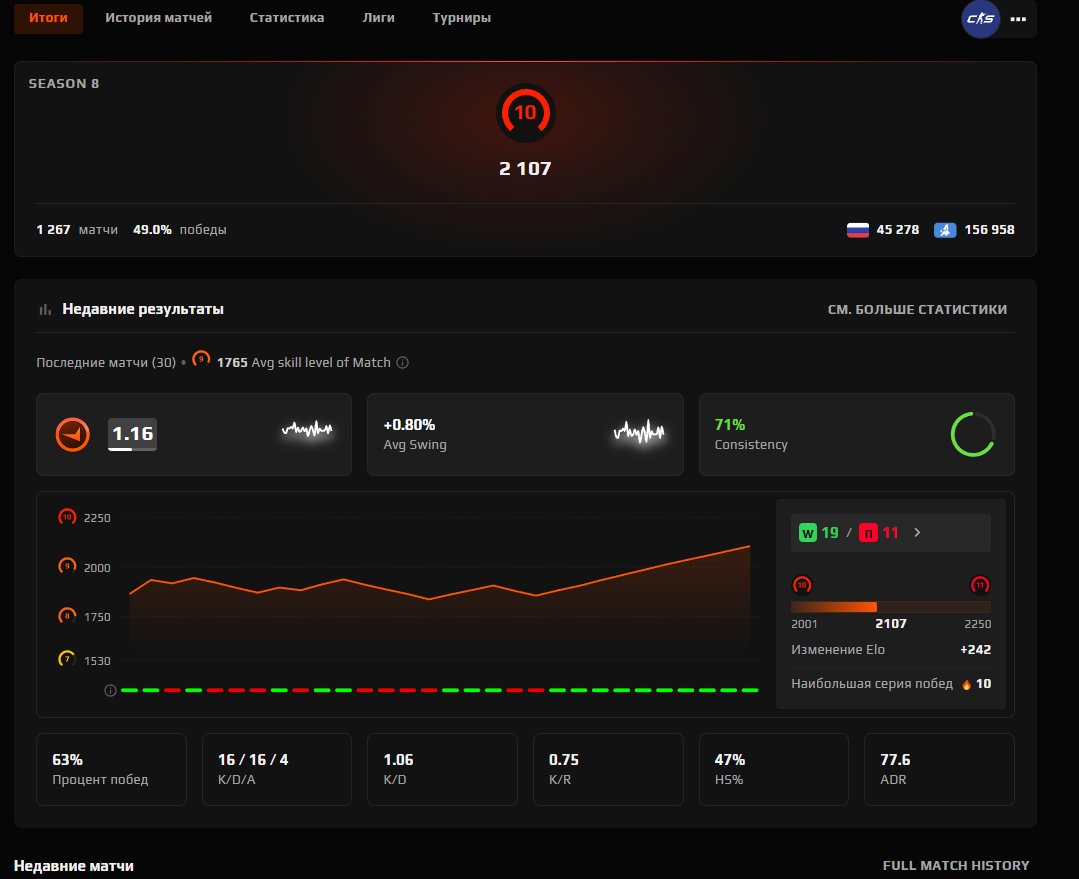Click Последние матчи (30) label
The width and height of the screenshot is (1079, 879).
tap(106, 363)
